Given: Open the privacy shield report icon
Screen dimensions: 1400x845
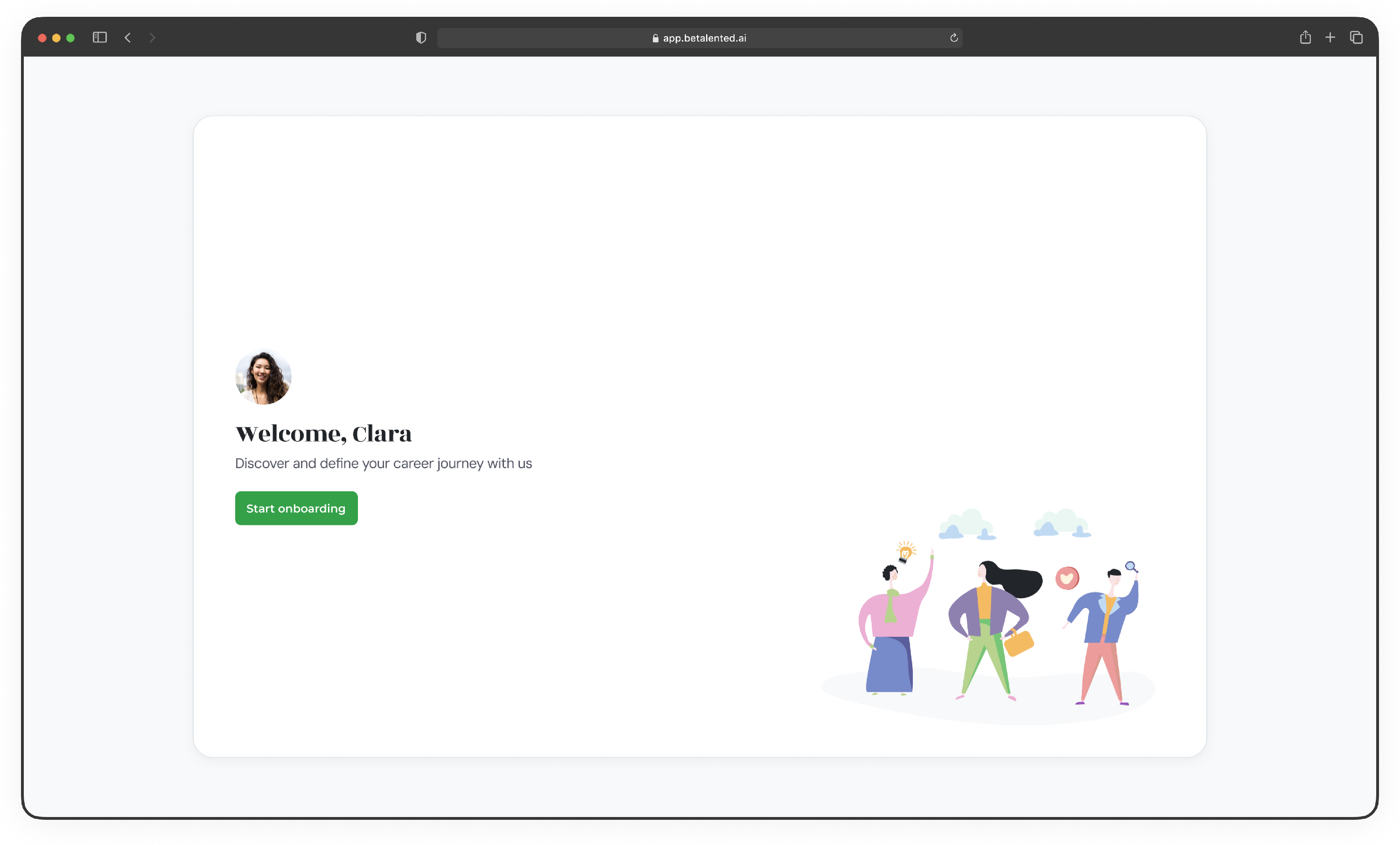Looking at the screenshot, I should (420, 37).
